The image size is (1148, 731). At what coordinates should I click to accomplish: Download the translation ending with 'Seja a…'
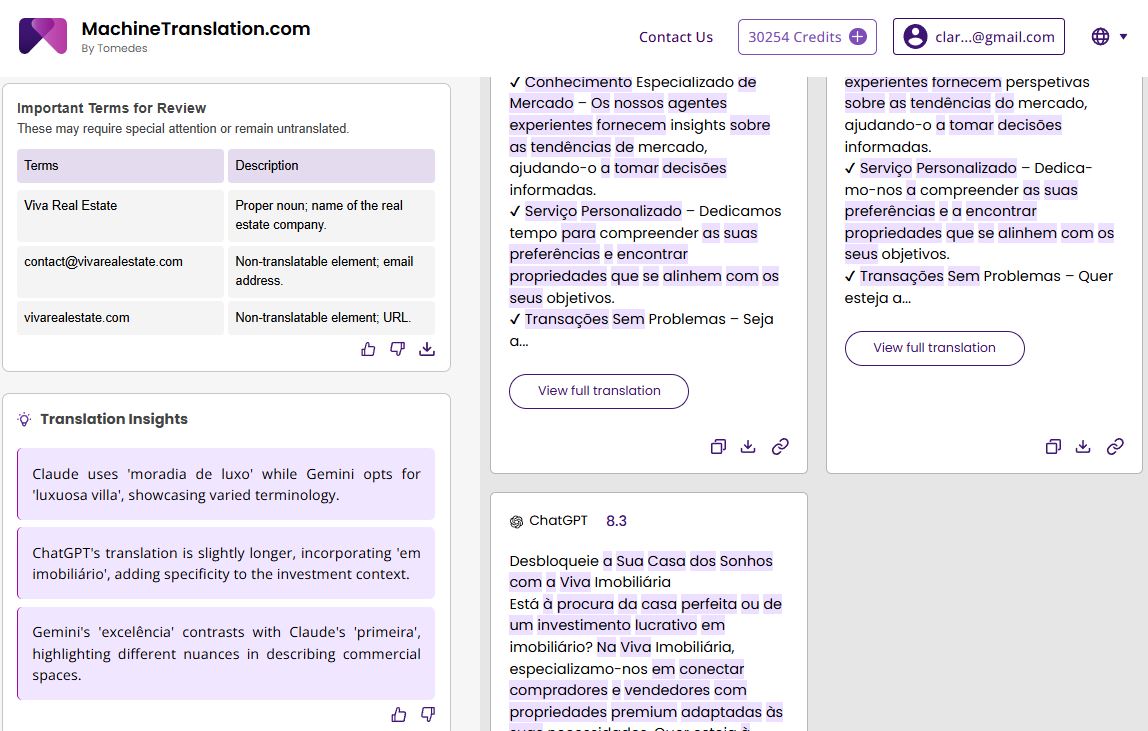[748, 447]
